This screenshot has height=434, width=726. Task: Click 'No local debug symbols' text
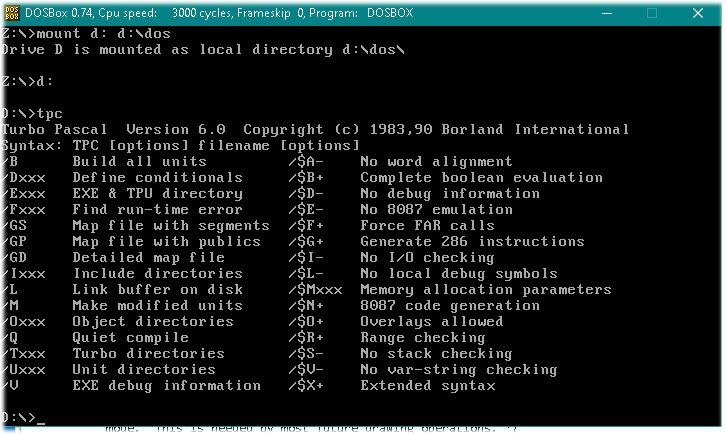[459, 273]
